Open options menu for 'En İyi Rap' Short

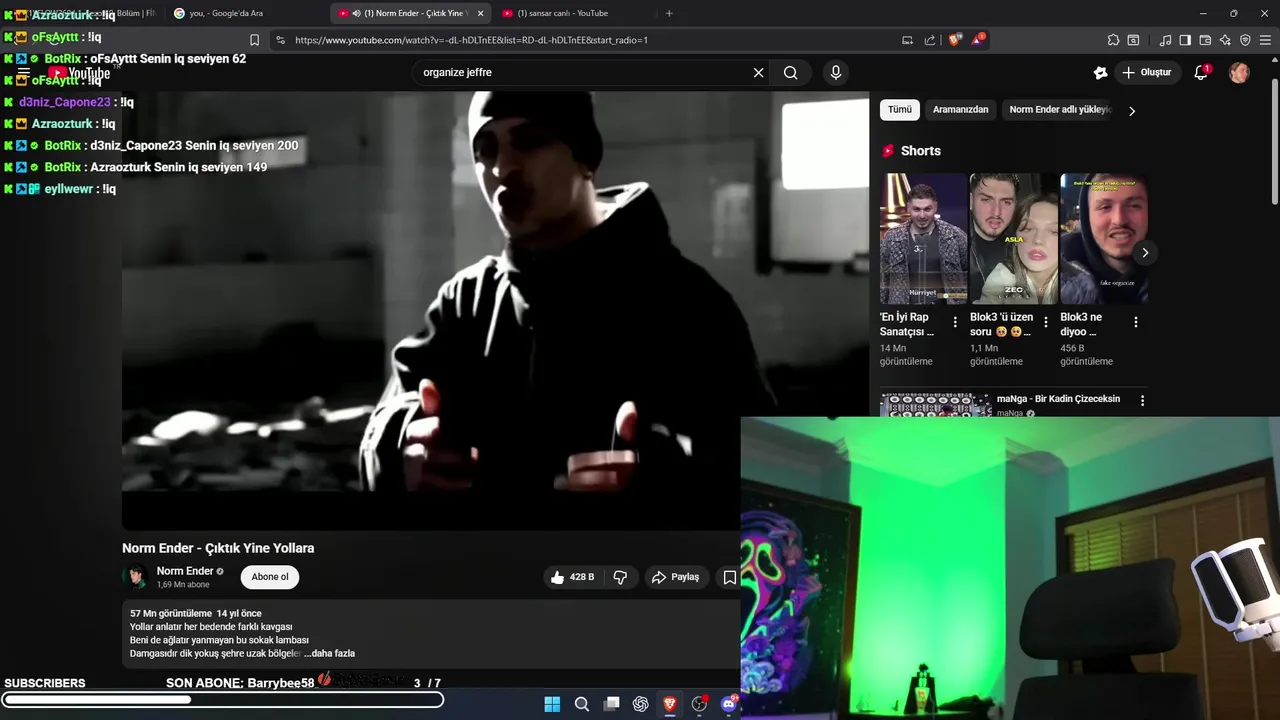[955, 322]
